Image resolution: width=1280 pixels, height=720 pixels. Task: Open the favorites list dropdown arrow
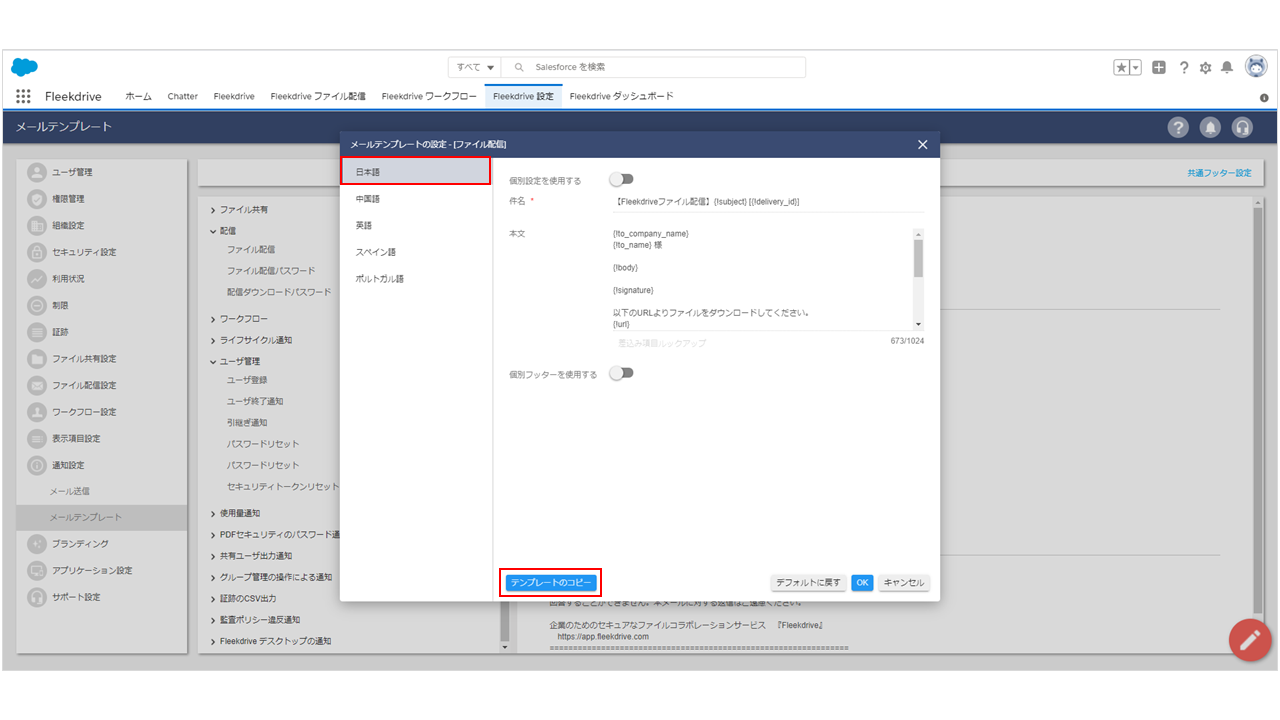point(1136,67)
